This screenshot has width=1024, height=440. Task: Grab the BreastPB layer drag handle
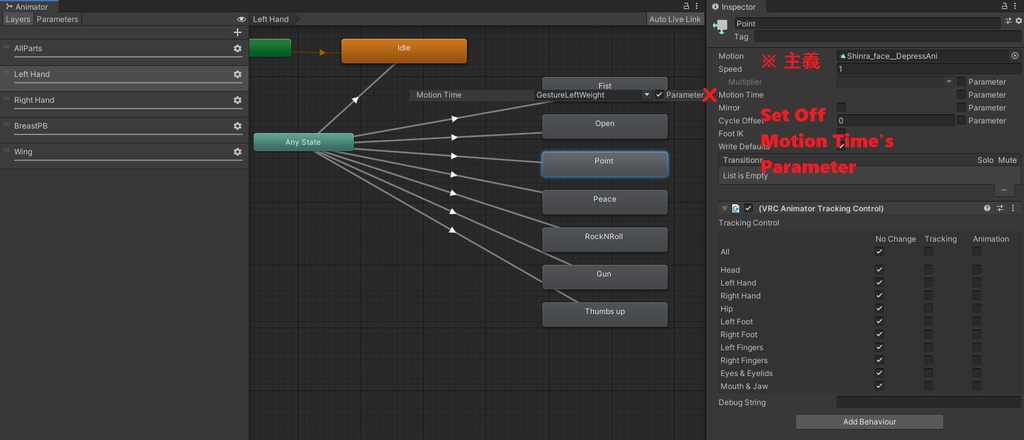(x=7, y=125)
